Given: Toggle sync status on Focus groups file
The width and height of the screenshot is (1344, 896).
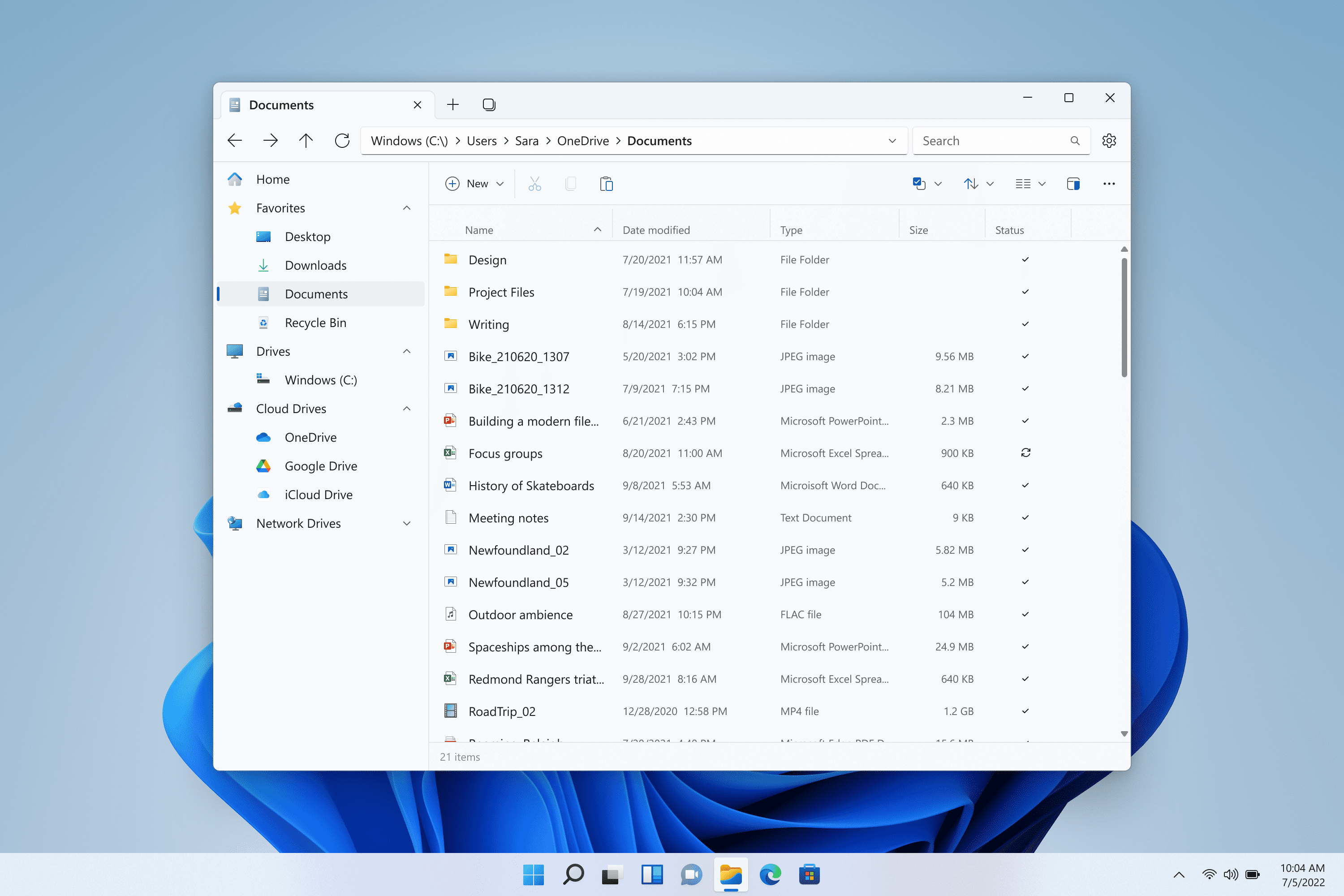Looking at the screenshot, I should [1024, 452].
